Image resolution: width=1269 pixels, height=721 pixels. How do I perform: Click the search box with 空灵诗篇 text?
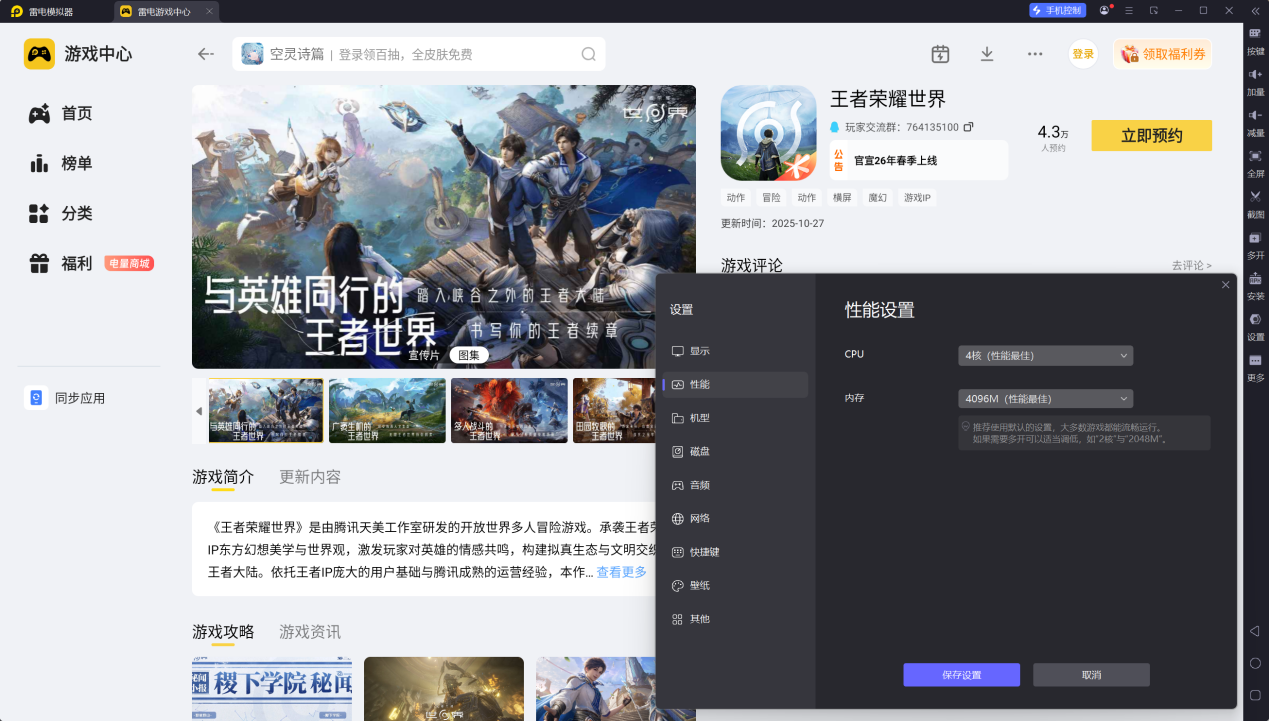coord(418,54)
